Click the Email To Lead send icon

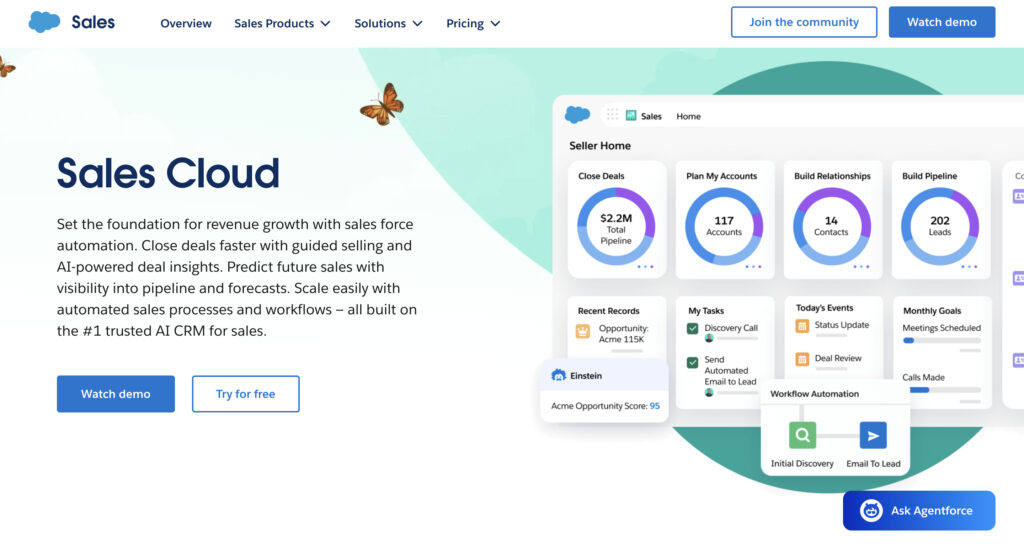pos(872,435)
